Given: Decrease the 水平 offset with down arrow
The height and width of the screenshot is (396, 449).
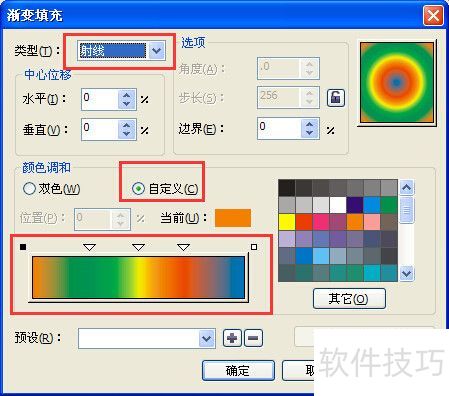Looking at the screenshot, I should 127,104.
